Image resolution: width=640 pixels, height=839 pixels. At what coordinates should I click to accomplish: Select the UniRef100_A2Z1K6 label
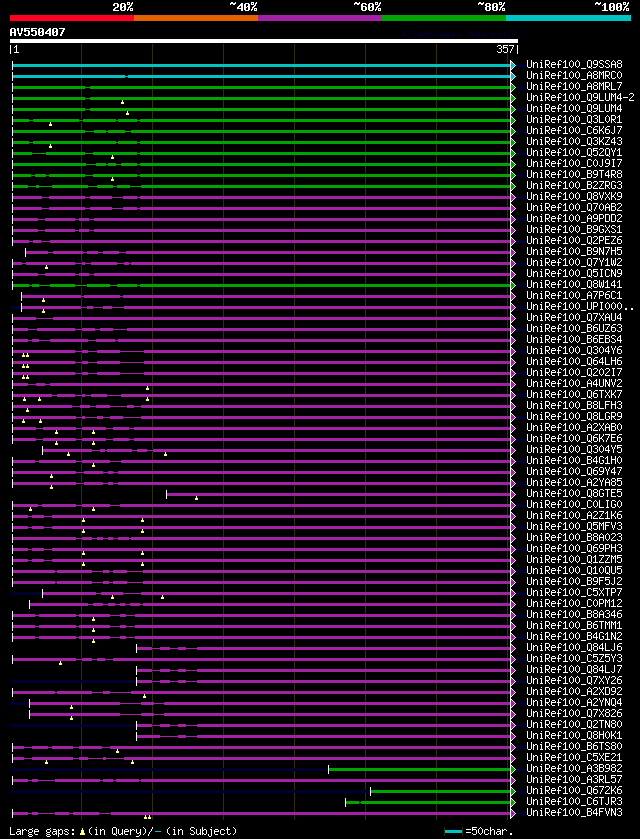pos(574,516)
